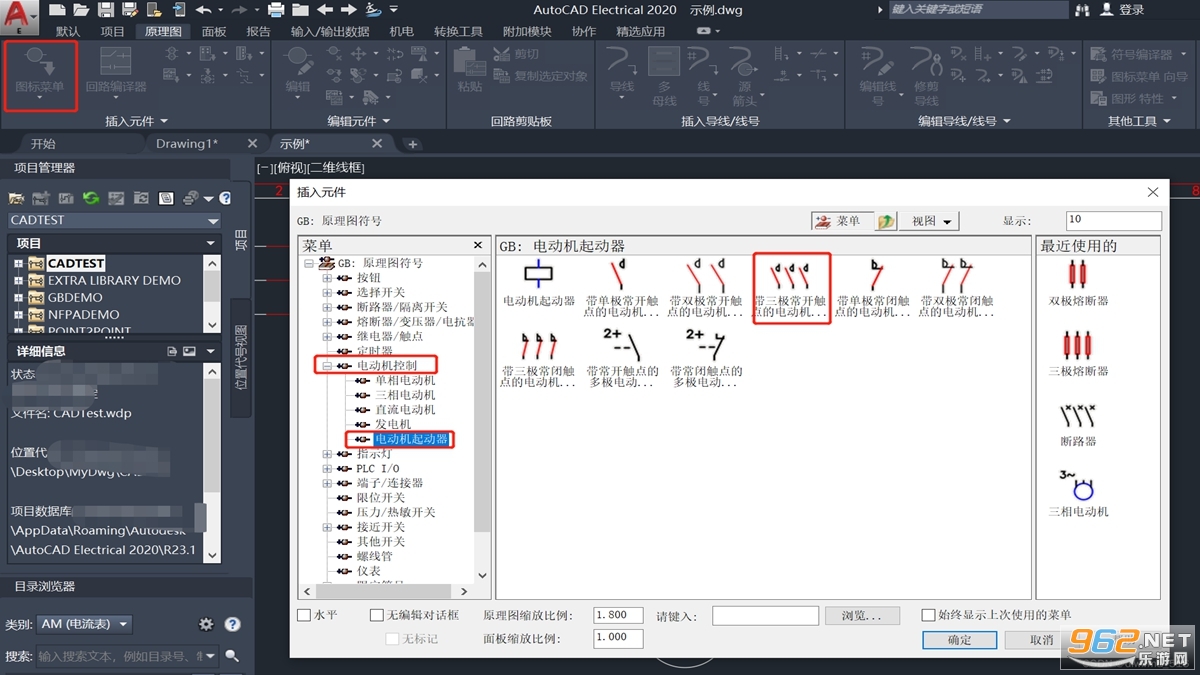Viewport: 1200px width, 675px height.
Task: Switch to the 项目 ribbon tab
Action: pos(113,31)
